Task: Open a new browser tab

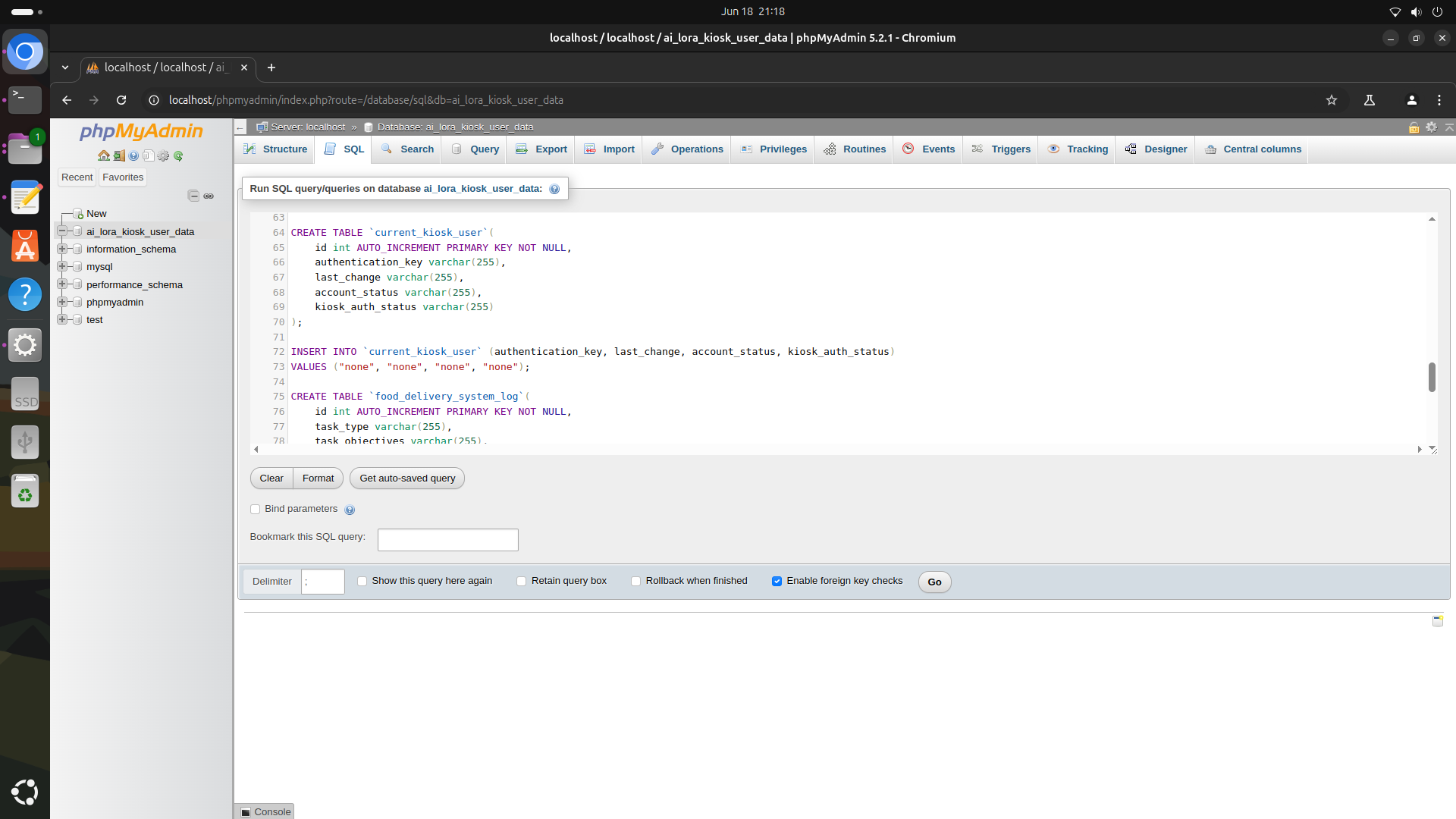Action: point(271,67)
